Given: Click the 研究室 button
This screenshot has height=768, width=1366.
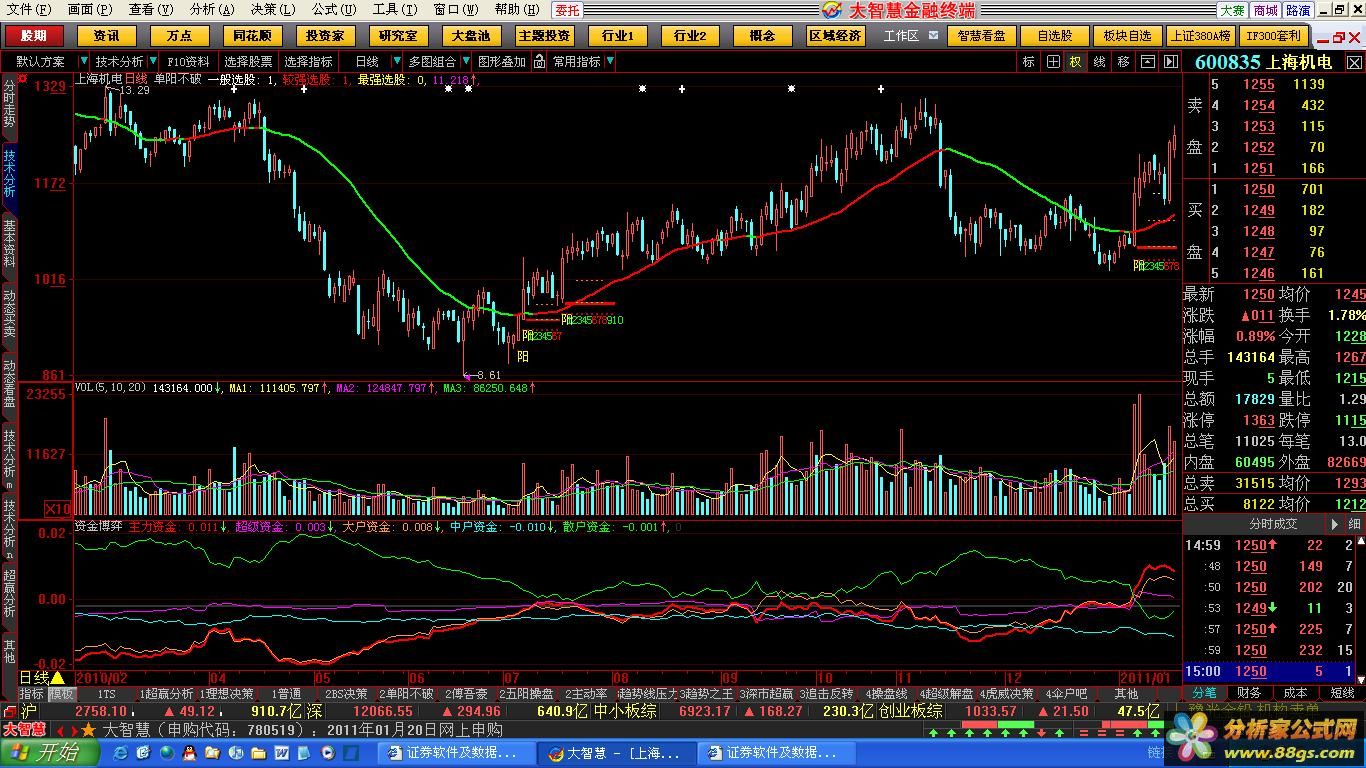Looking at the screenshot, I should tap(398, 35).
